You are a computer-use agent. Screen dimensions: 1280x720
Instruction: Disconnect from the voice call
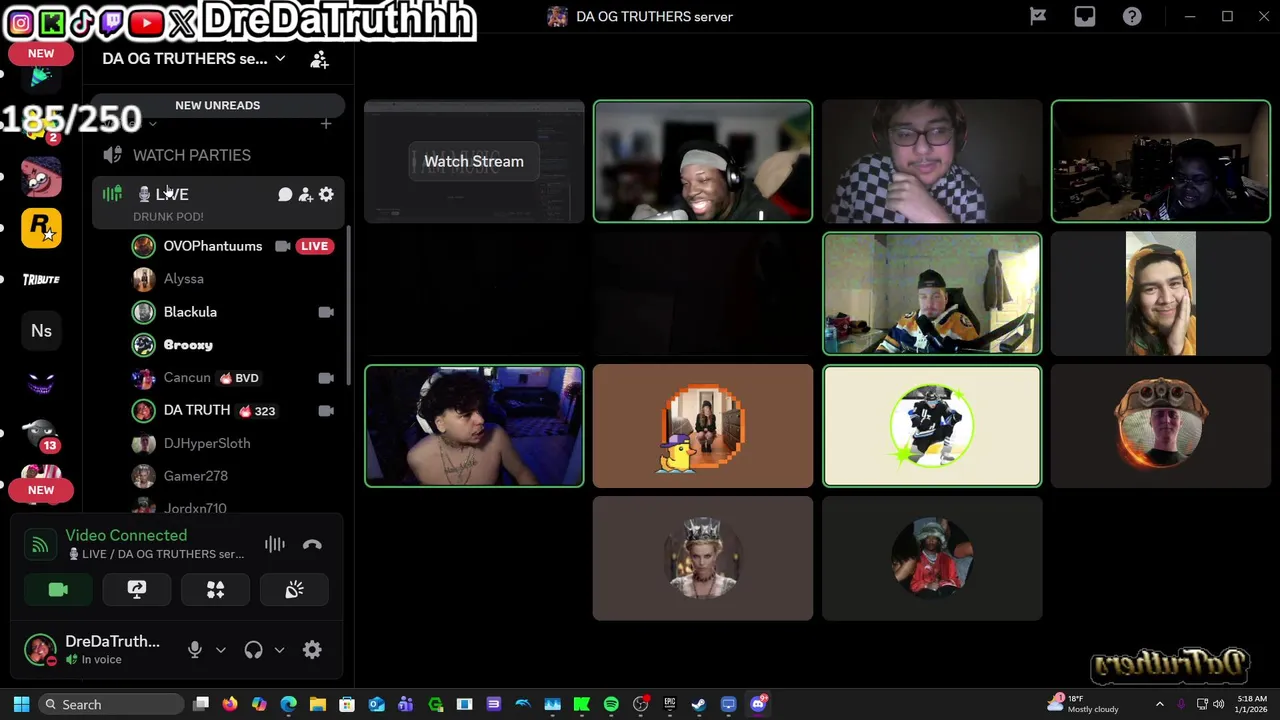point(312,544)
